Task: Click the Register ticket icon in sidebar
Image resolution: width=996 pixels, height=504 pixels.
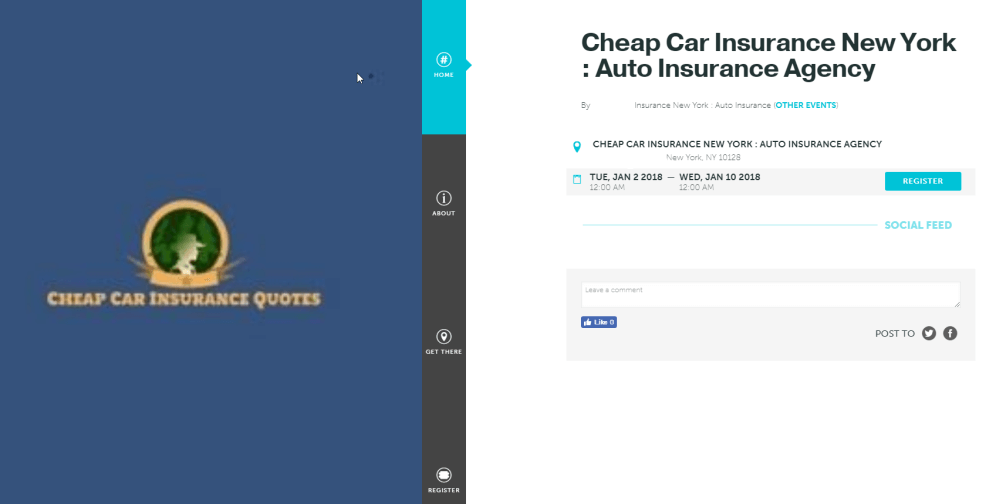Action: point(443,475)
